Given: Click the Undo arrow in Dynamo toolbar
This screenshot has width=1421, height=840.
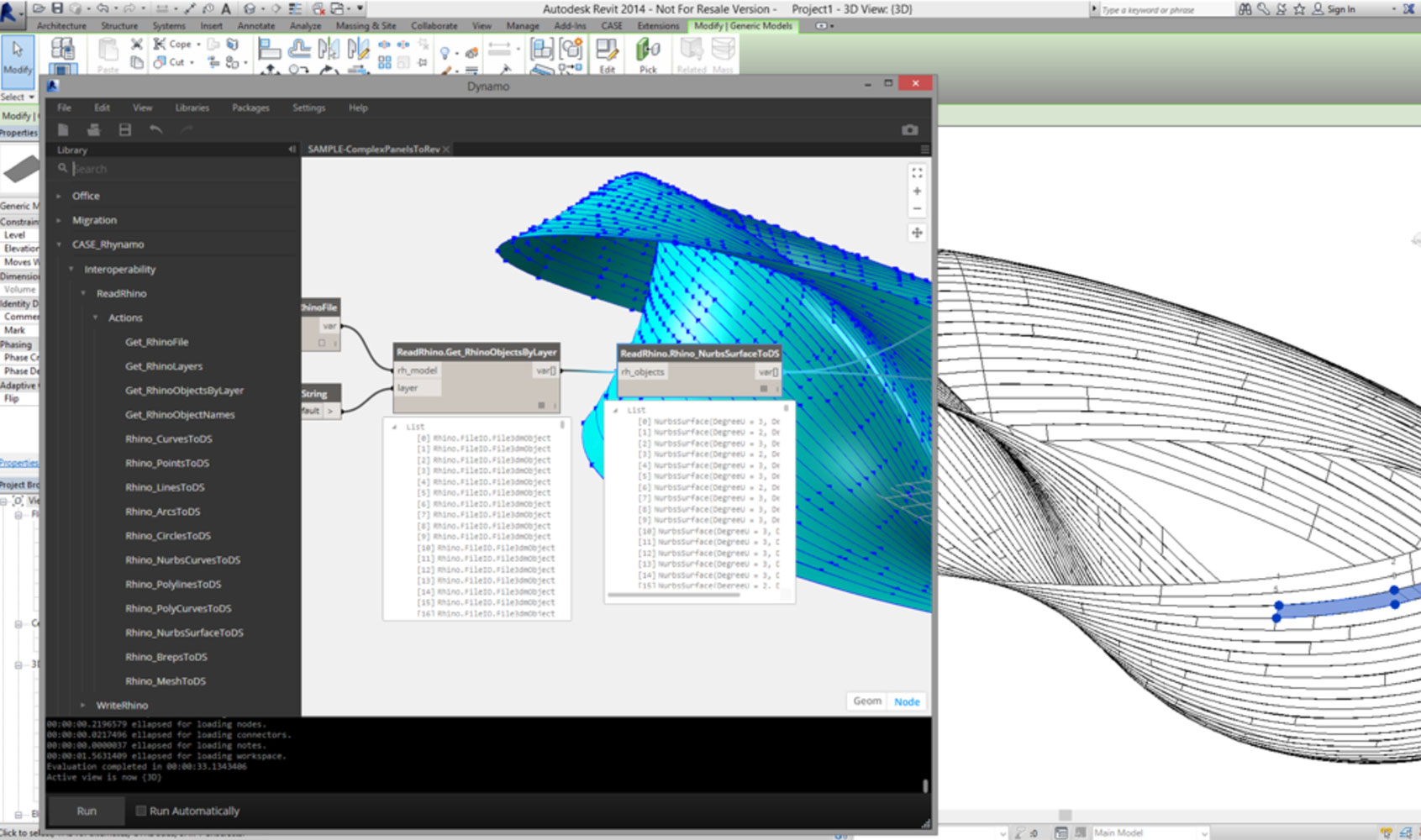Looking at the screenshot, I should [x=156, y=129].
